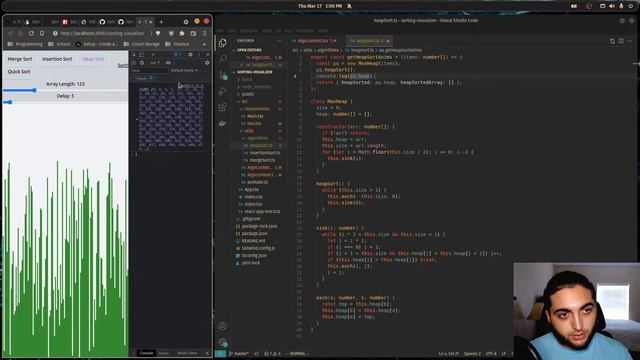
Task: Click the console Filter input field
Action: coord(149,70)
